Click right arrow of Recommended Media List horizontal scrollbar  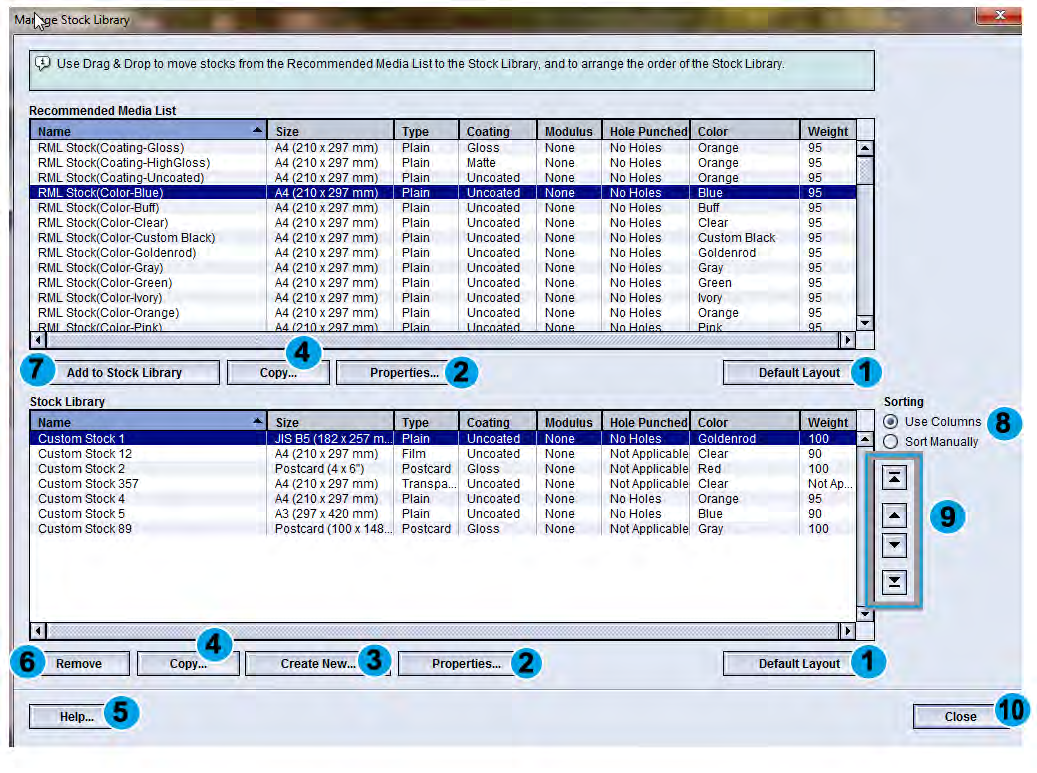[x=847, y=340]
